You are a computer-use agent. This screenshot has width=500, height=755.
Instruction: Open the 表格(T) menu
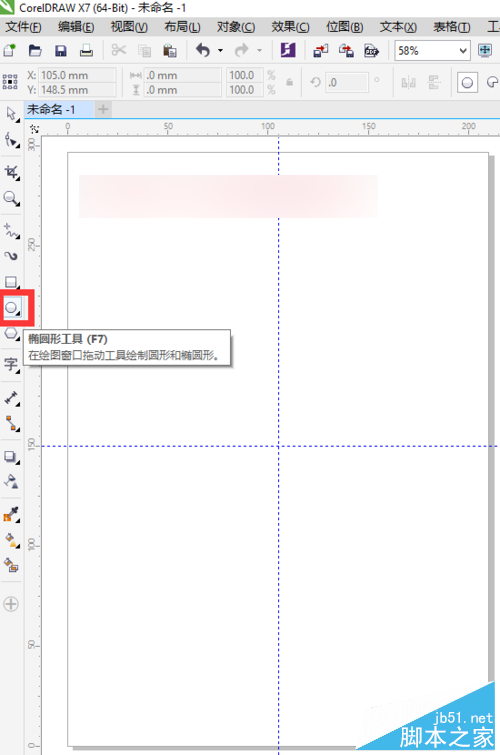(x=452, y=27)
